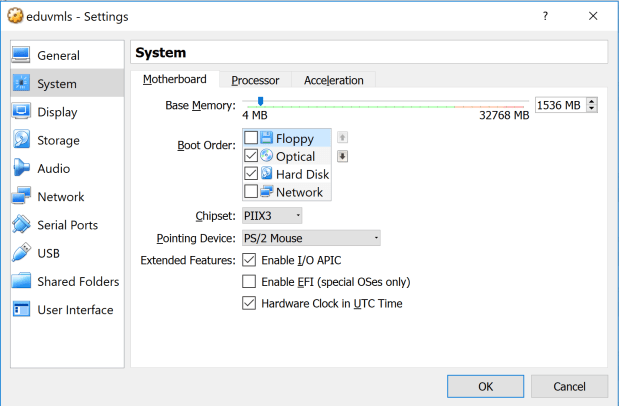Open the Display settings category icon
Viewport: 619px width, 406px height.
click(22, 112)
